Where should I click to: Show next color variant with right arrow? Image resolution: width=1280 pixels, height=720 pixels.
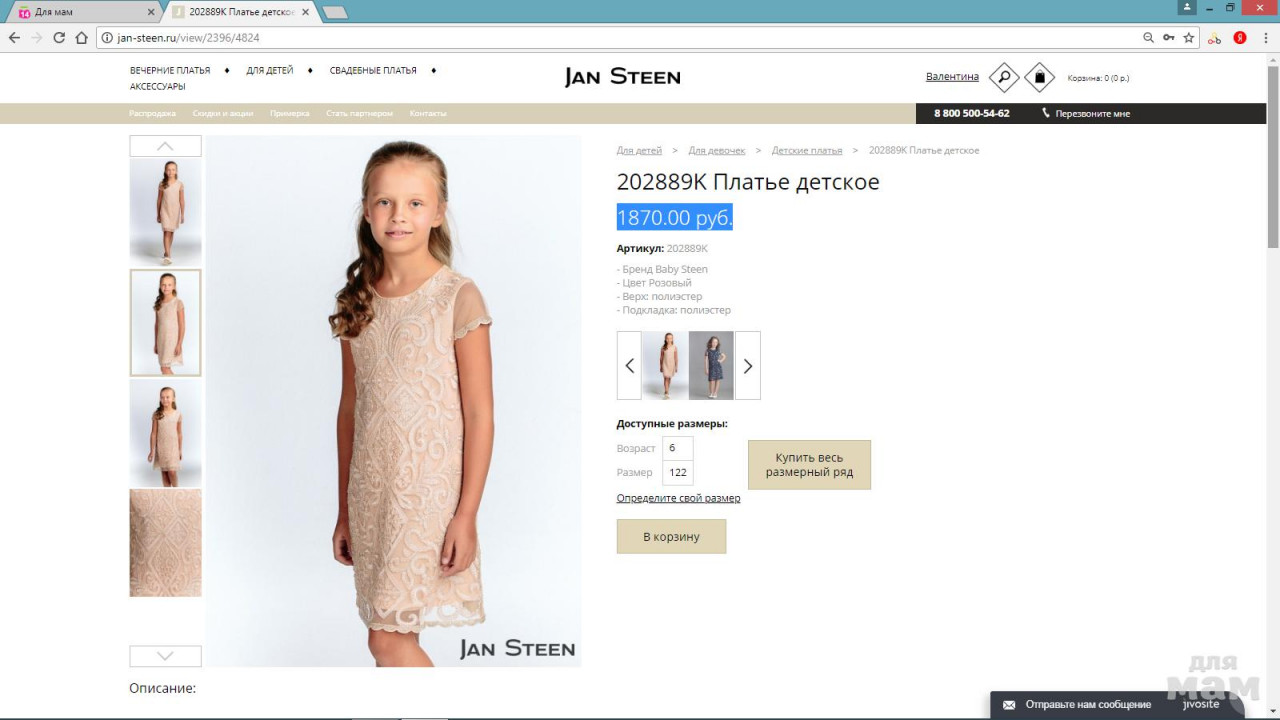click(x=747, y=366)
